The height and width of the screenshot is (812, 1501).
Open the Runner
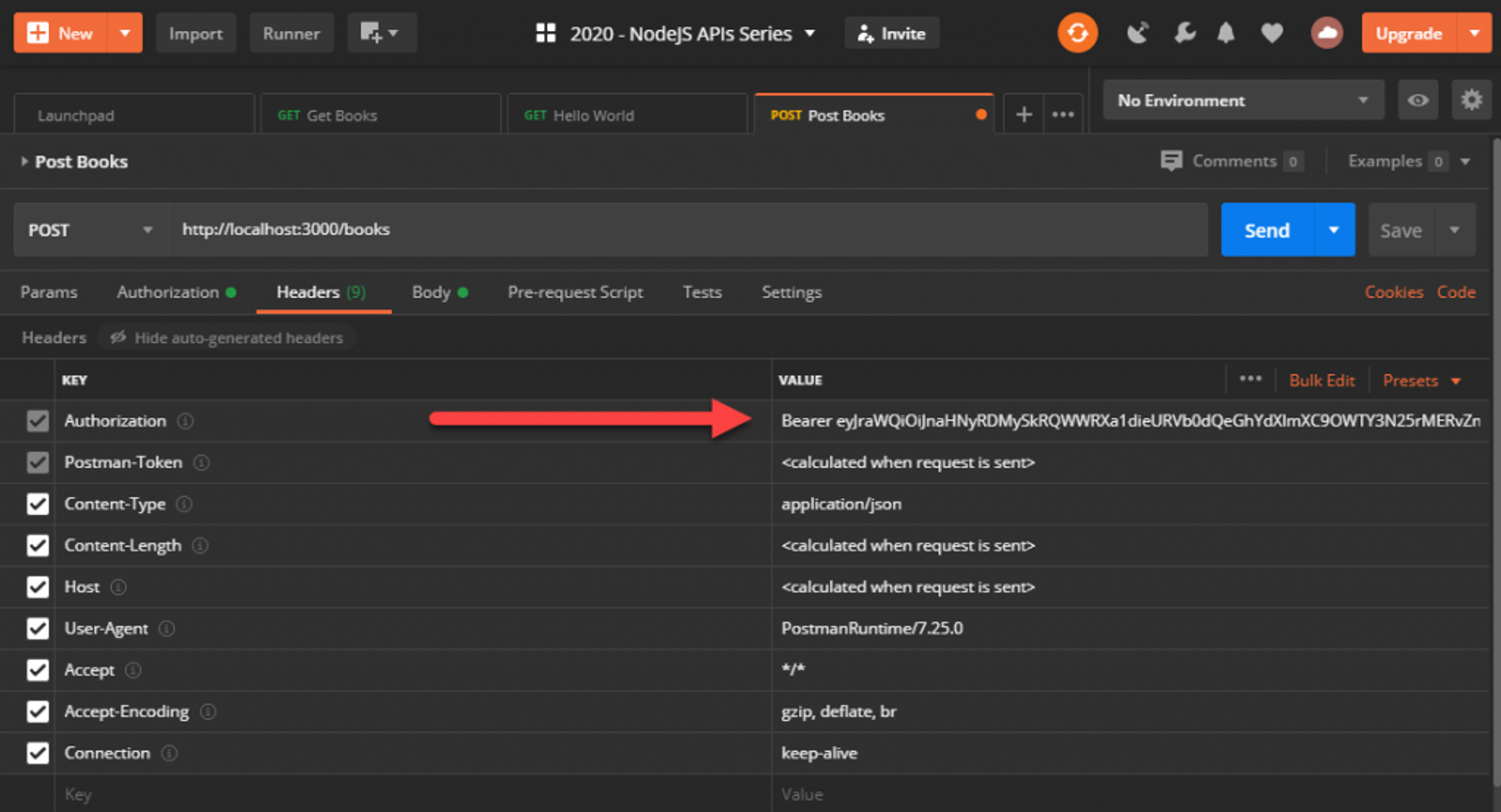pyautogui.click(x=291, y=34)
